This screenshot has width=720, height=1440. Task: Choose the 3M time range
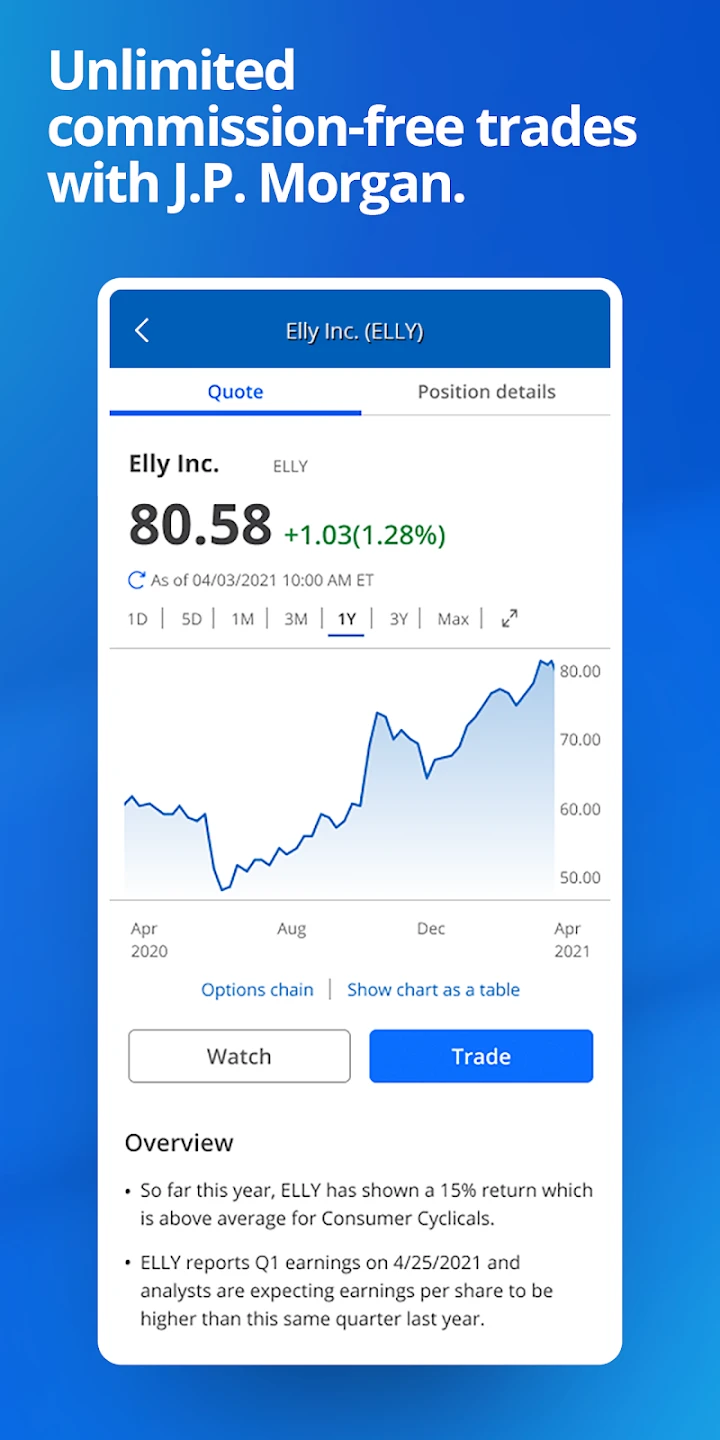(295, 619)
